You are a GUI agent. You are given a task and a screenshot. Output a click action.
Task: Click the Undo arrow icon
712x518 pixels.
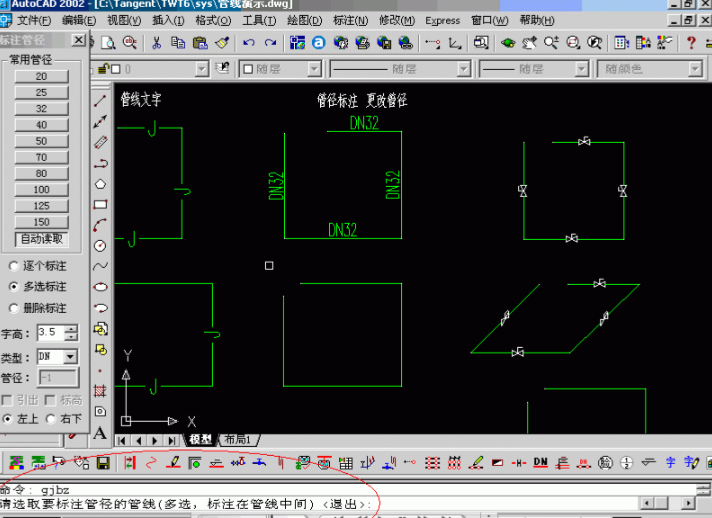tap(247, 43)
